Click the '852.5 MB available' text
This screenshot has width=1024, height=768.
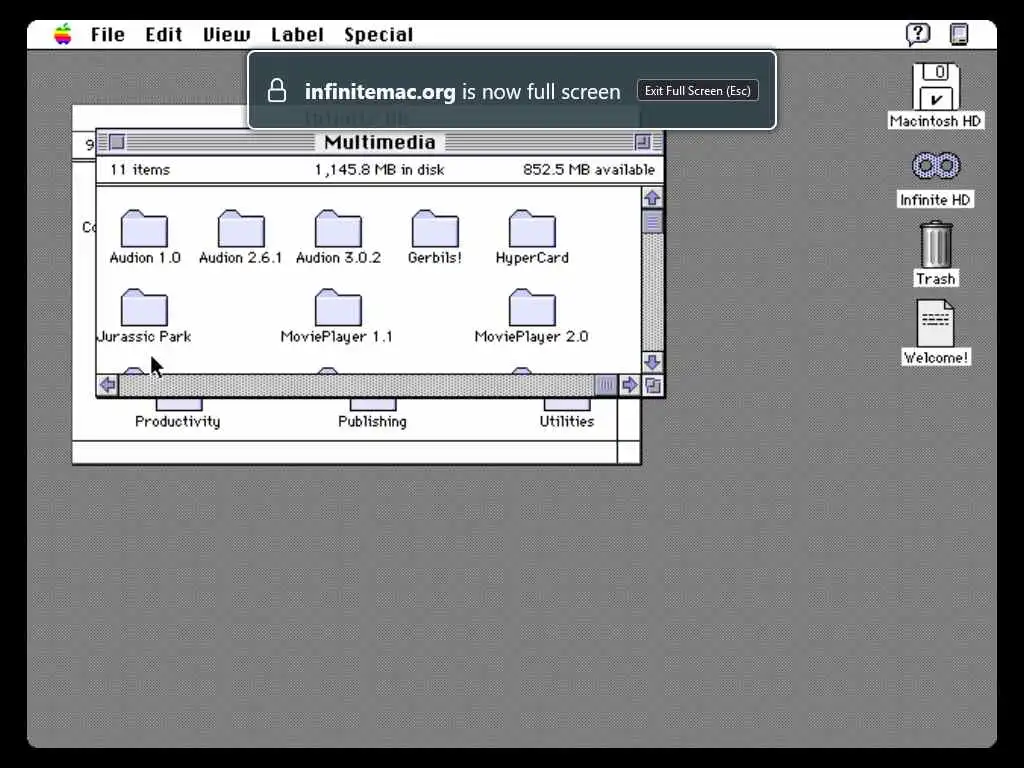[588, 170]
